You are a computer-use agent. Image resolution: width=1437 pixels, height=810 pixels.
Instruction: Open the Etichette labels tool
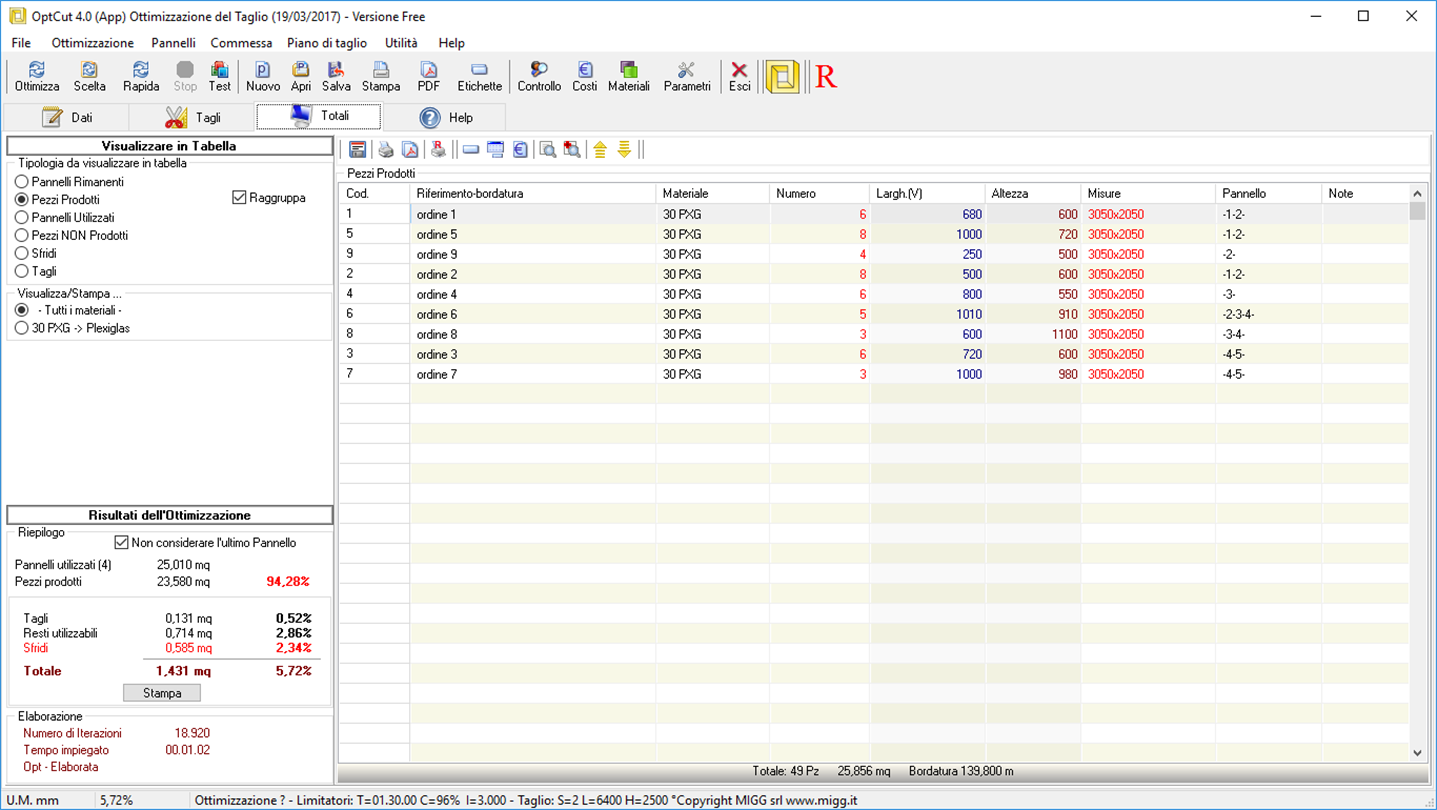coord(479,76)
